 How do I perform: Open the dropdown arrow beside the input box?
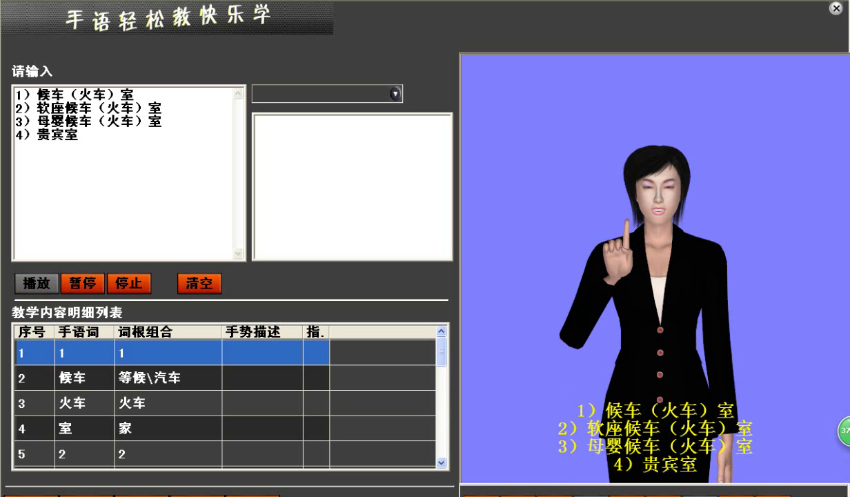tap(395, 94)
